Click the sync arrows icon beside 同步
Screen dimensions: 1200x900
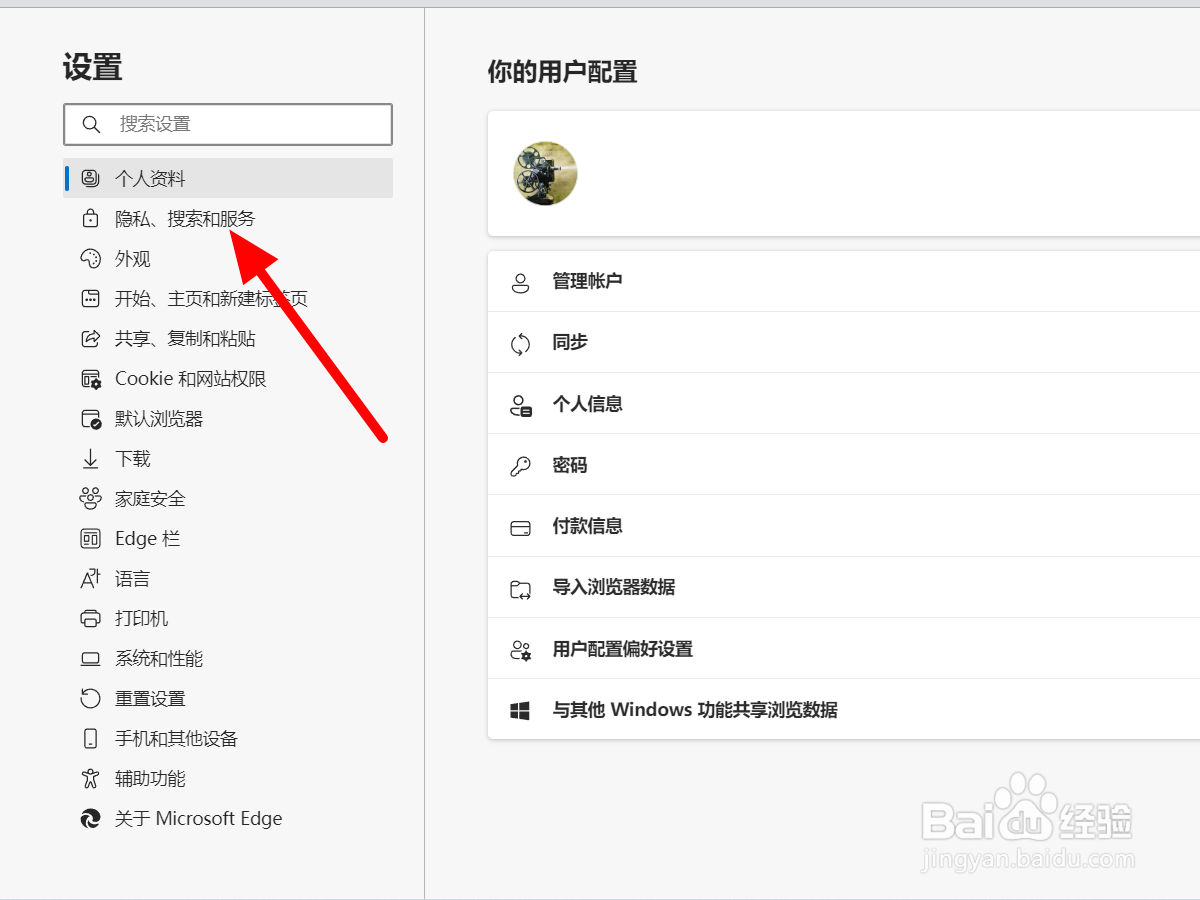(520, 343)
